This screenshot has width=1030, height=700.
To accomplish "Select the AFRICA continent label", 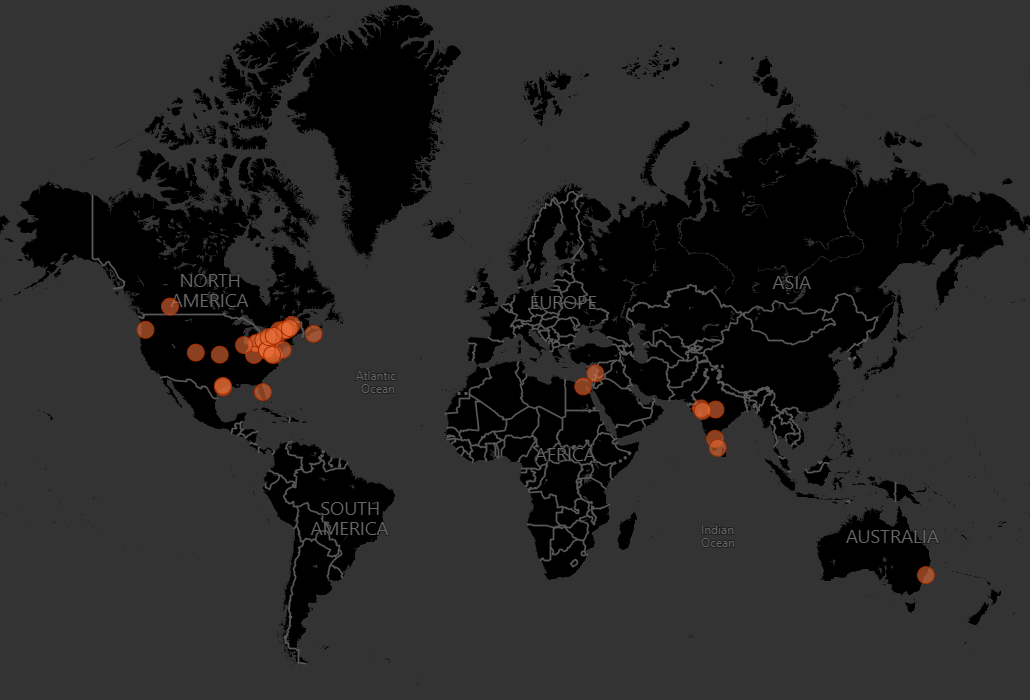I will (x=564, y=456).
